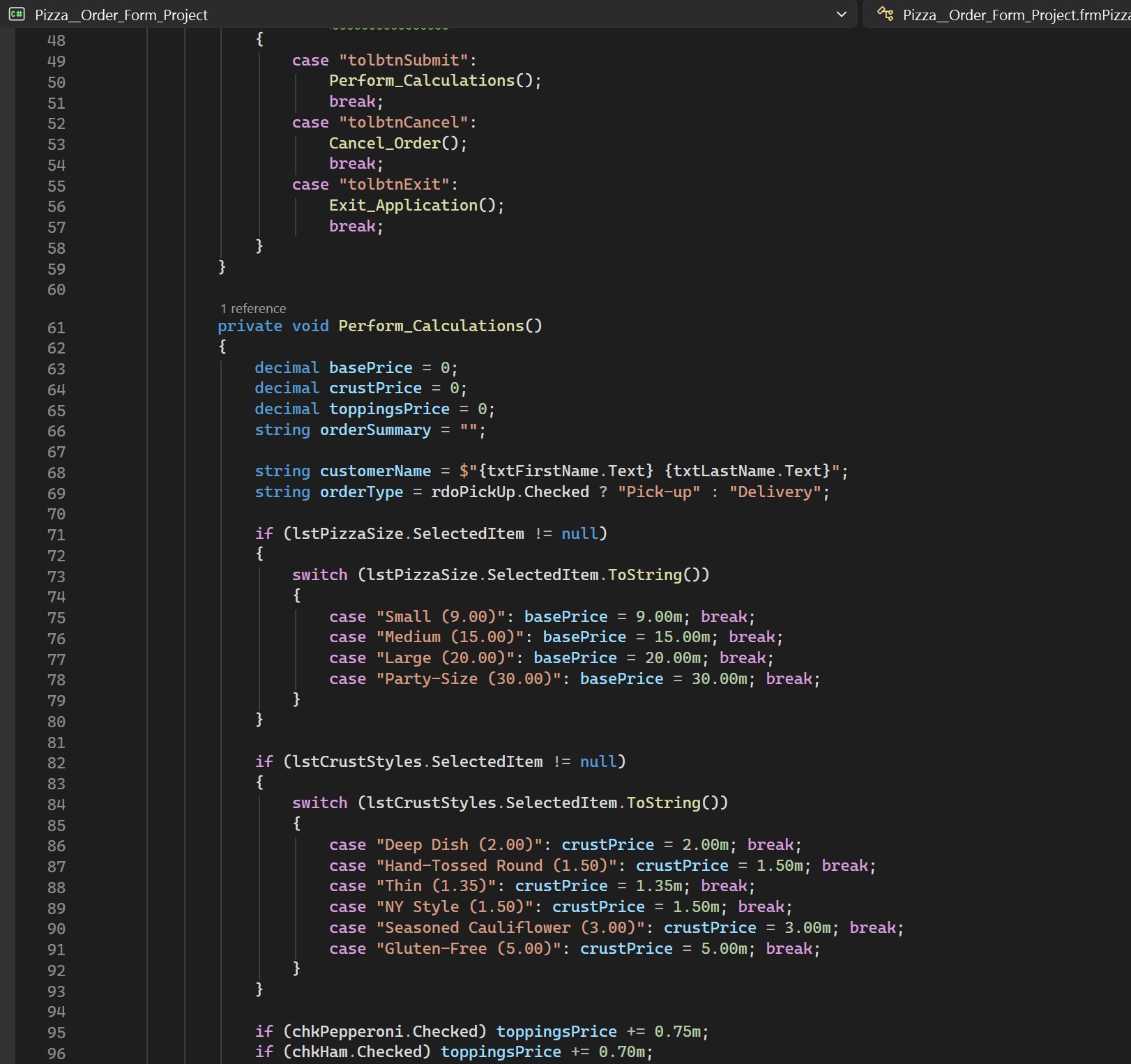Click line number 61 in the gutter

coord(57,327)
